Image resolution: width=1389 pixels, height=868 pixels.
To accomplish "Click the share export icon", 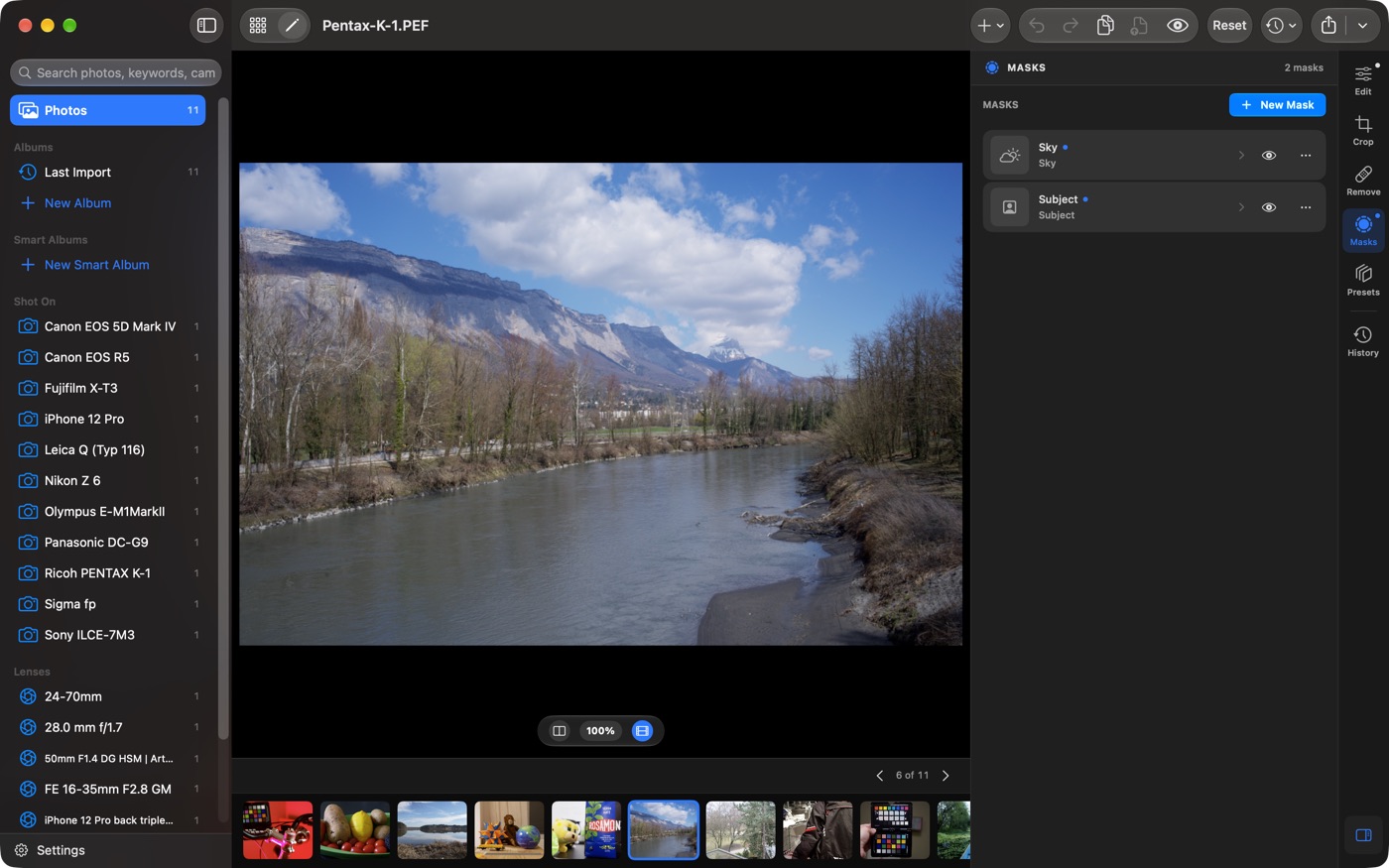I will click(x=1328, y=26).
